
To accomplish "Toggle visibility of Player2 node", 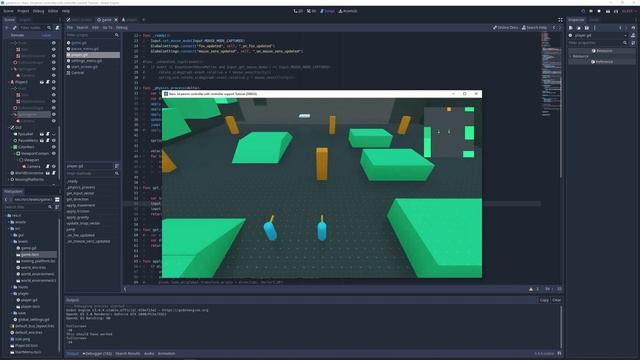I will point(54,82).
